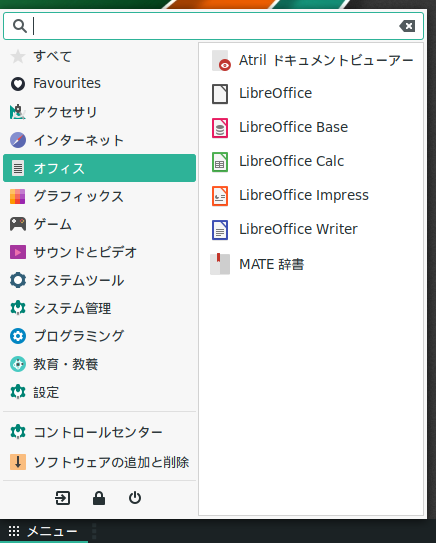This screenshot has width=436, height=543.
Task: Launch Atril document viewer icon
Action: [x=221, y=61]
